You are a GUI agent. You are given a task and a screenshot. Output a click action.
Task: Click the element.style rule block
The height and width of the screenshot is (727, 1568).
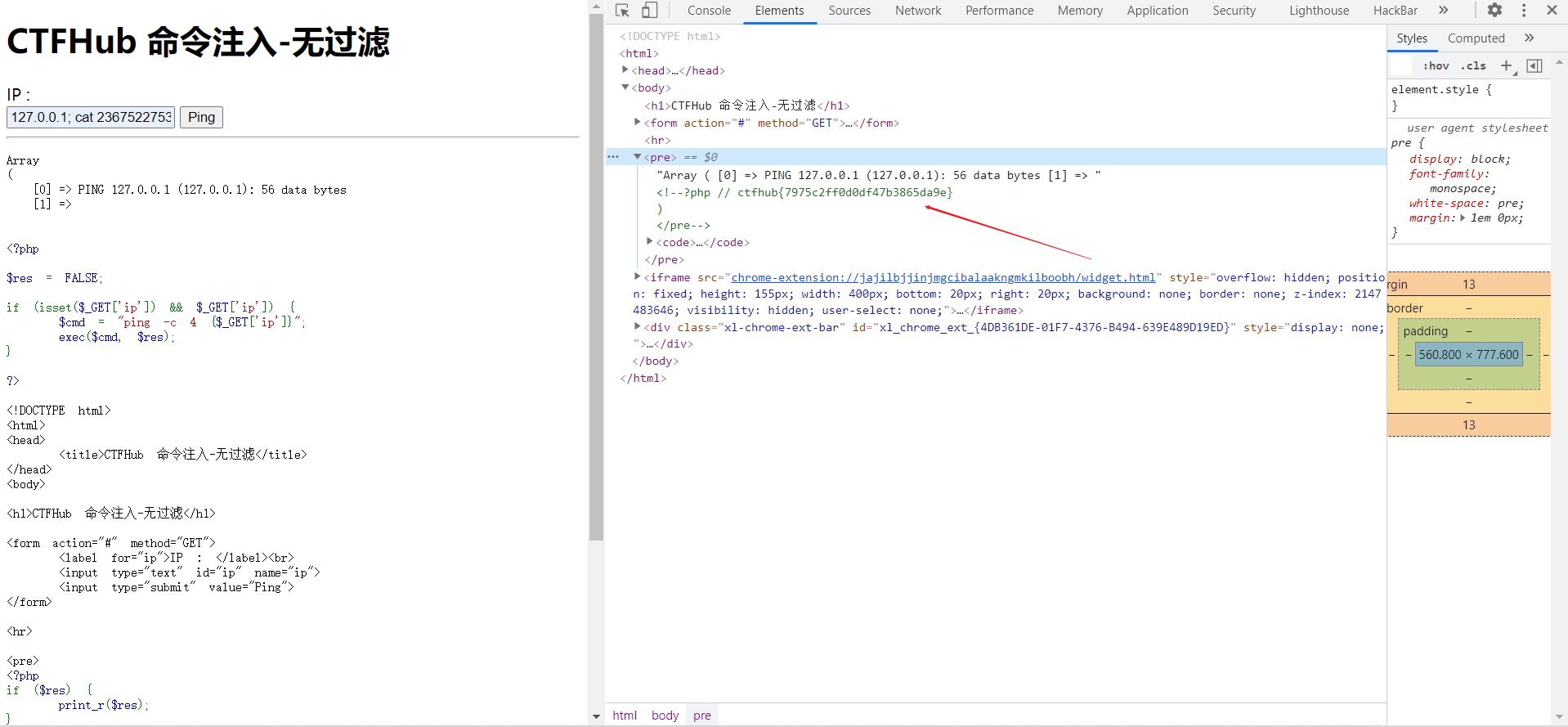(1468, 97)
